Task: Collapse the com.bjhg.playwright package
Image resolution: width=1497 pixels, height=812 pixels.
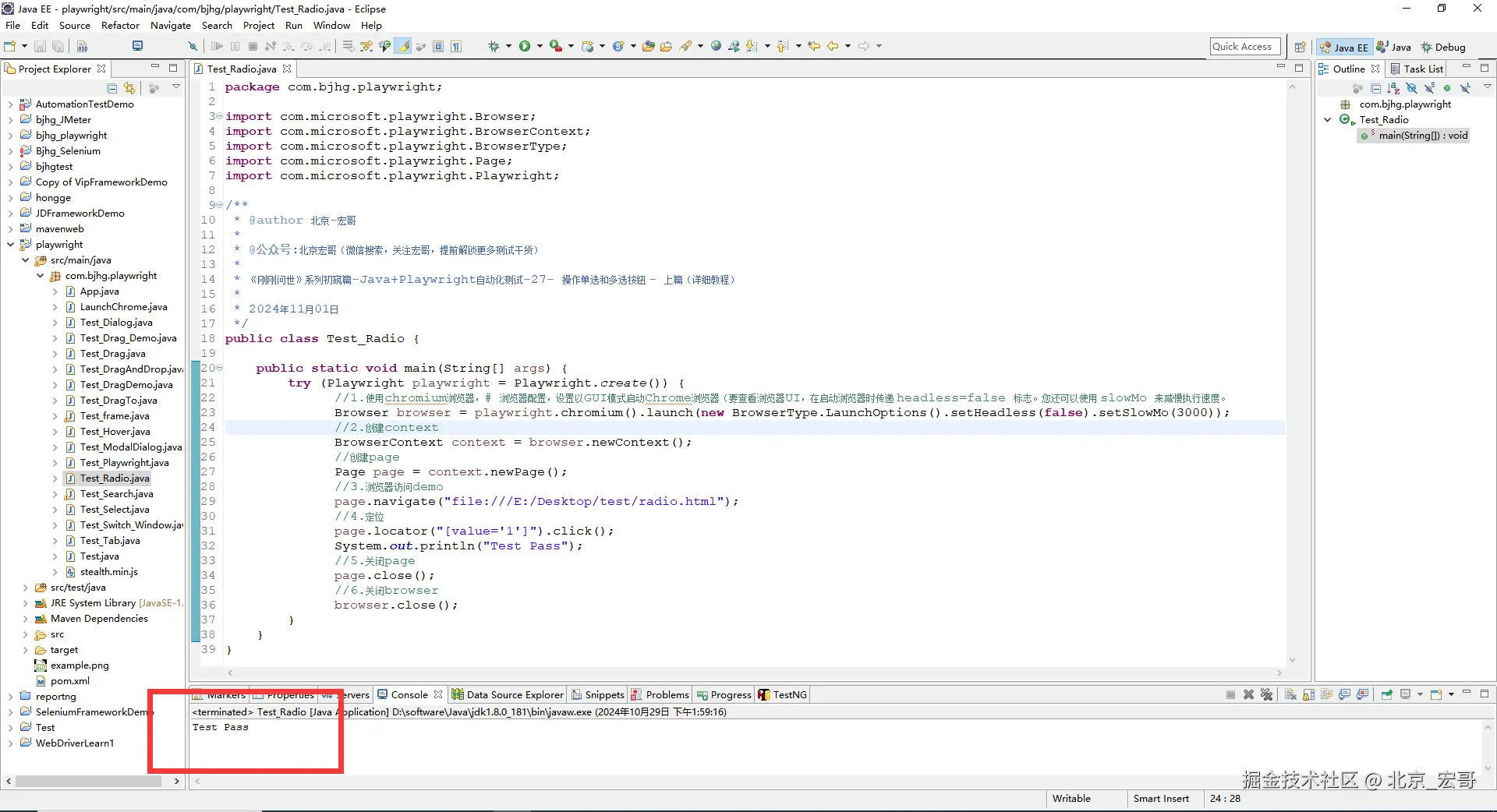Action: click(41, 276)
